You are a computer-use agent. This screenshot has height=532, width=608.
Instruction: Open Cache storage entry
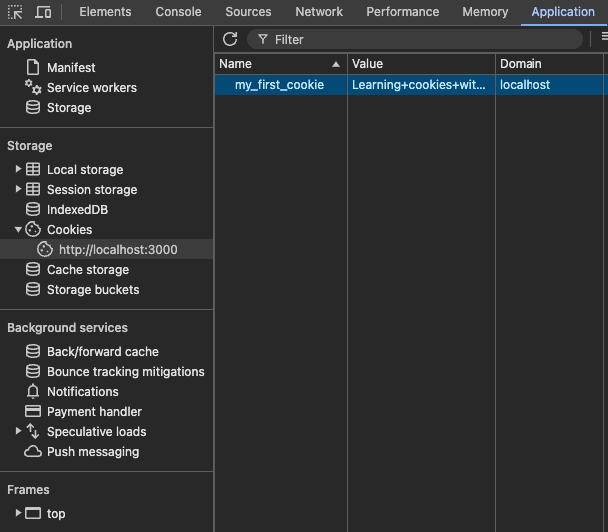click(87, 270)
